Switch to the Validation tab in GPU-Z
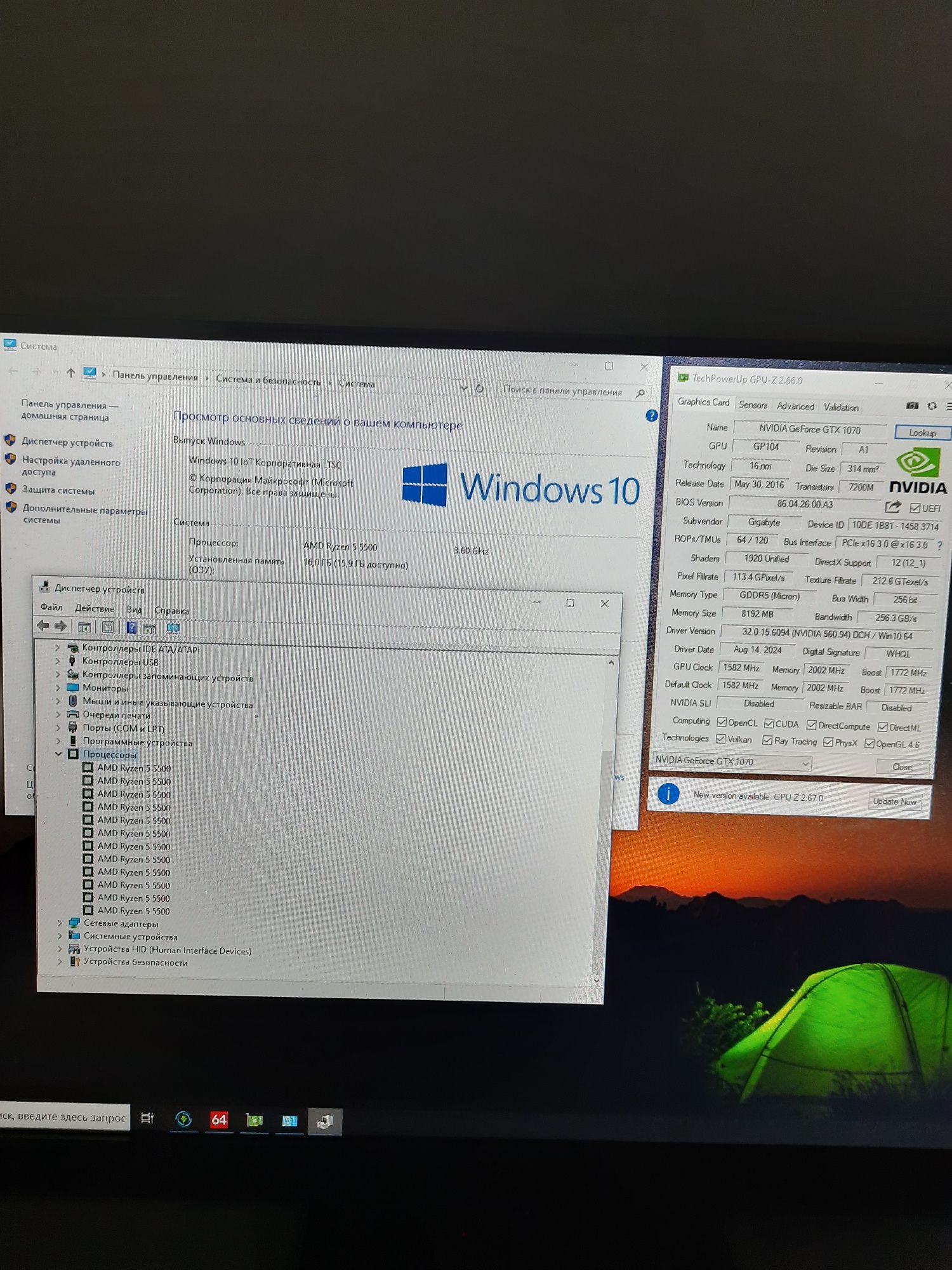 coord(841,407)
